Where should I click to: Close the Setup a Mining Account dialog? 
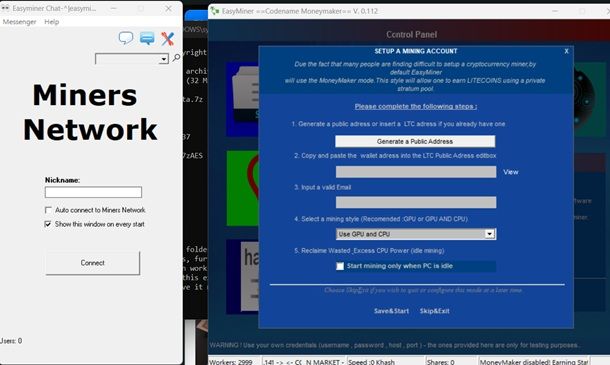point(566,51)
